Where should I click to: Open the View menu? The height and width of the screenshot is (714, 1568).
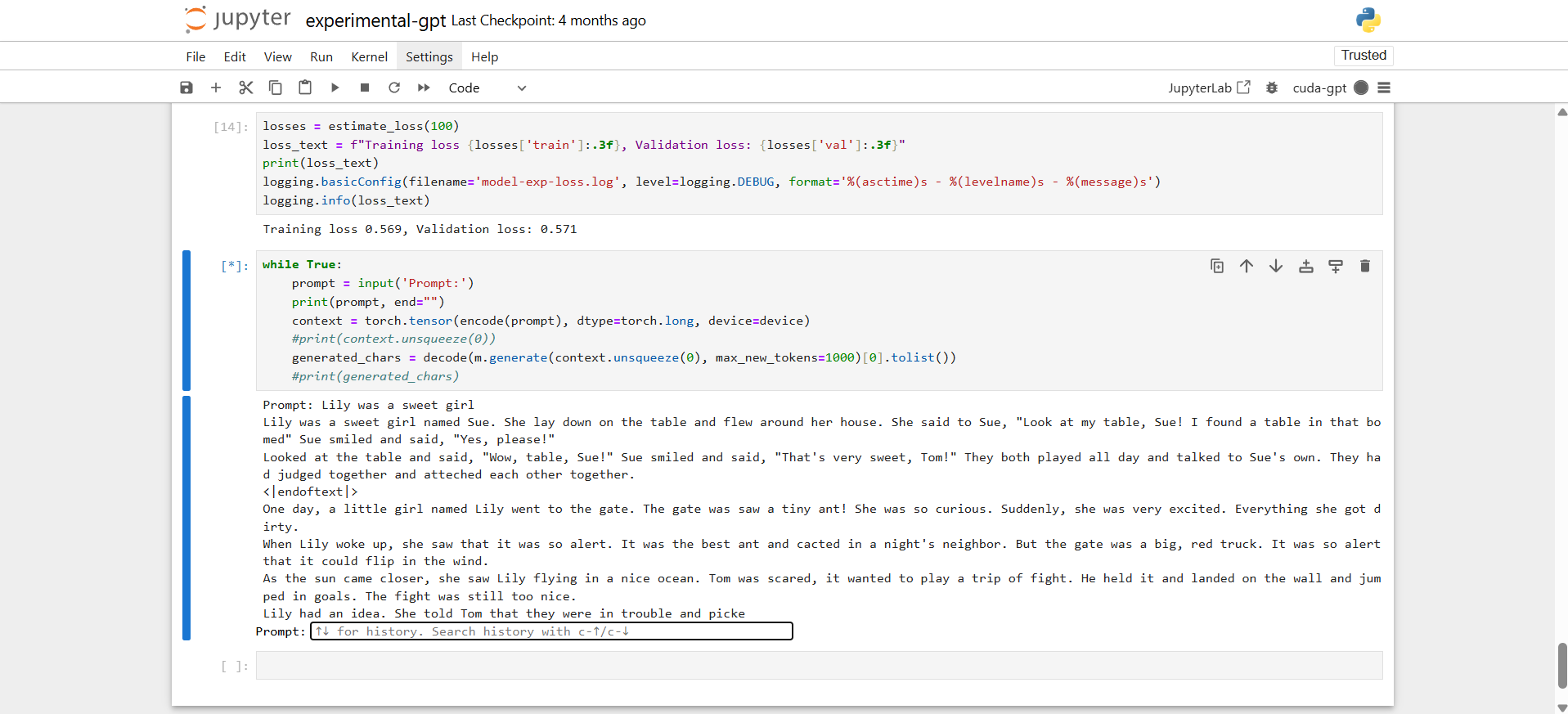click(x=278, y=56)
